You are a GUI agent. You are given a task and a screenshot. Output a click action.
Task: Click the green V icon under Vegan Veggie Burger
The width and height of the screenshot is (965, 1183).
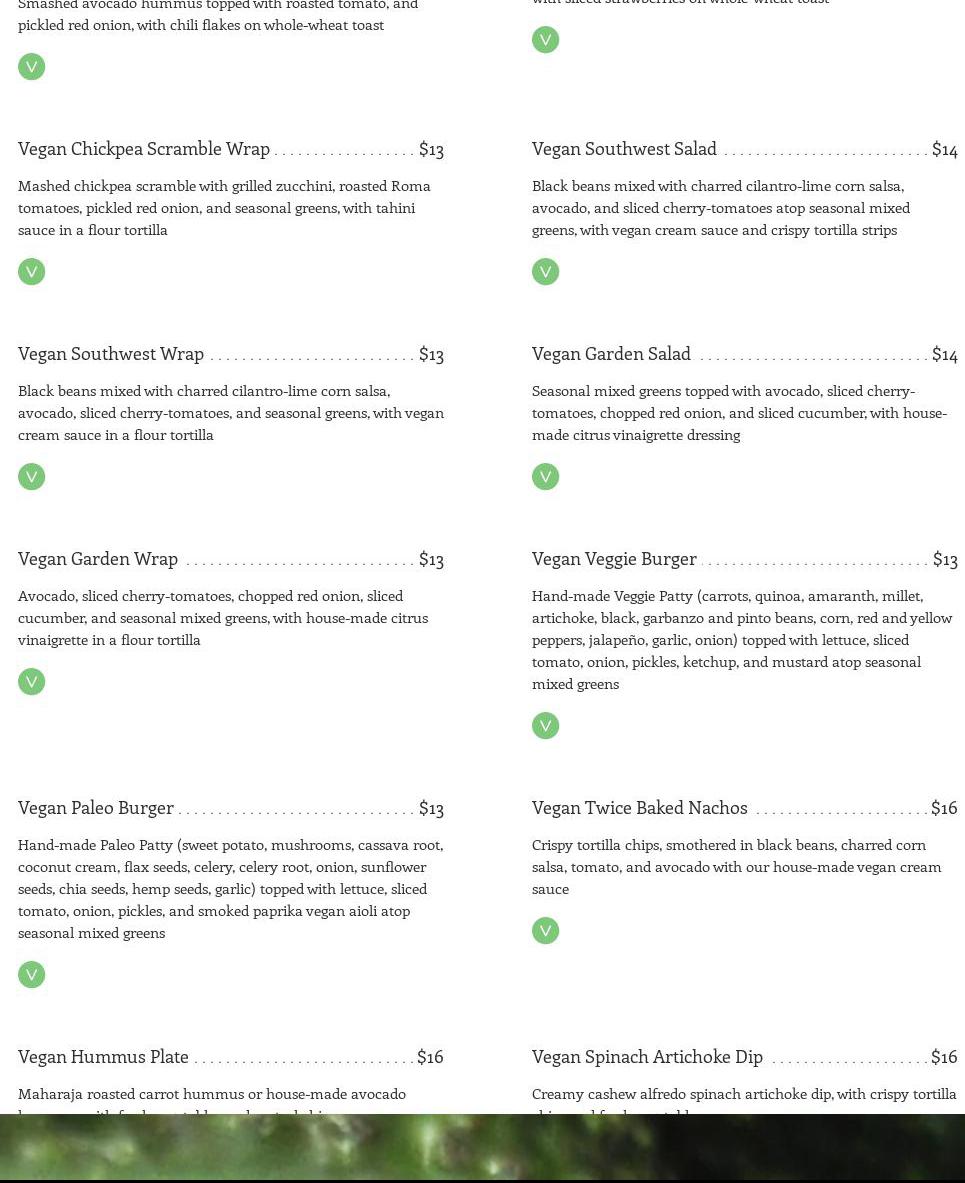[x=545, y=726]
